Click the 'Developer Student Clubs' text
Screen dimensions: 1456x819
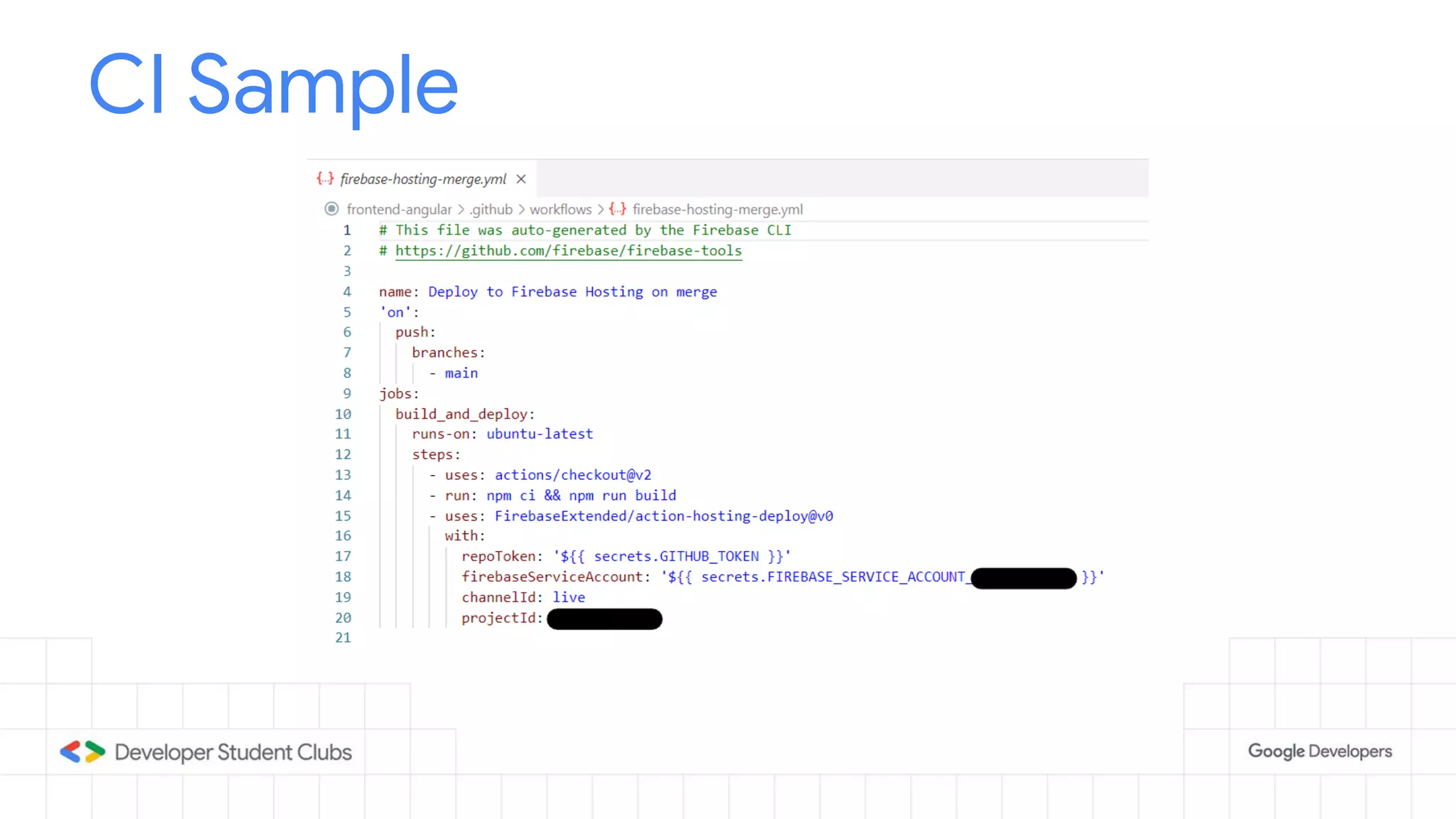233,752
